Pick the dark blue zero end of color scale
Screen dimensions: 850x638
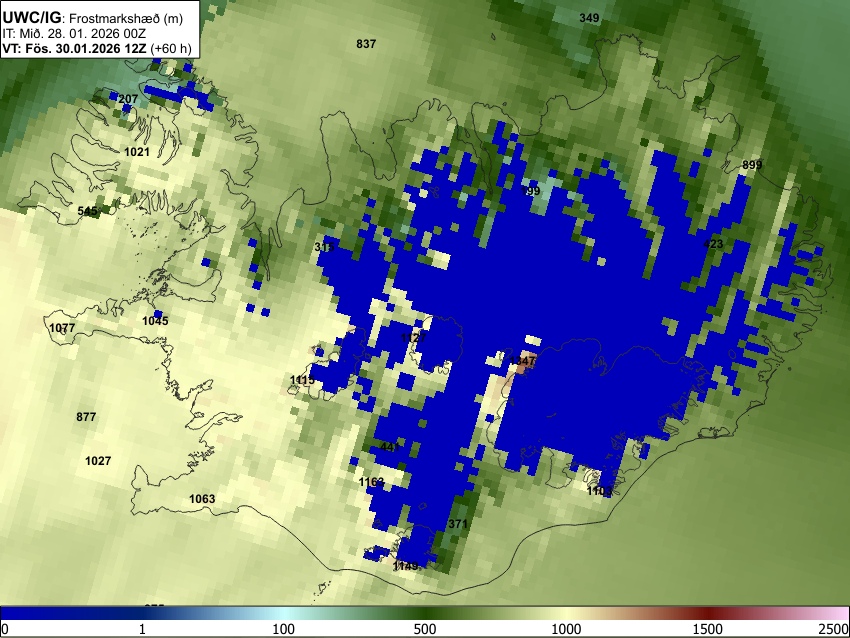pyautogui.click(x=7, y=614)
